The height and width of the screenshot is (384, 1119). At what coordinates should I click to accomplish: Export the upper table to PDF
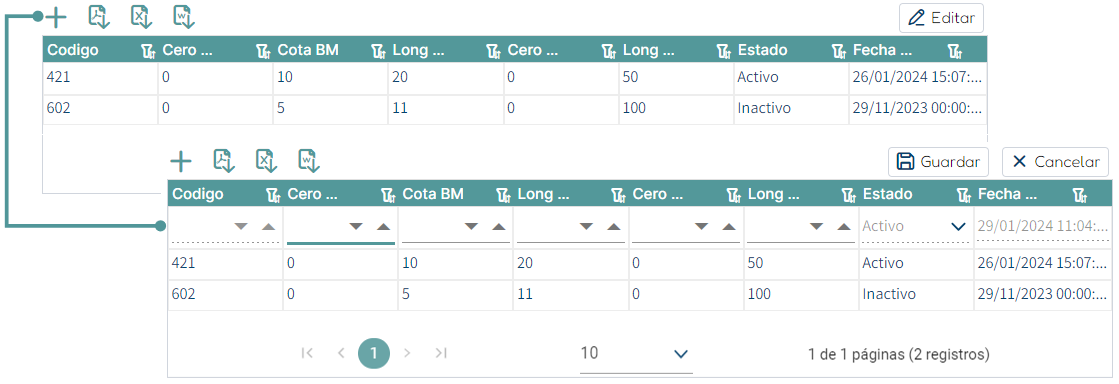click(x=98, y=16)
